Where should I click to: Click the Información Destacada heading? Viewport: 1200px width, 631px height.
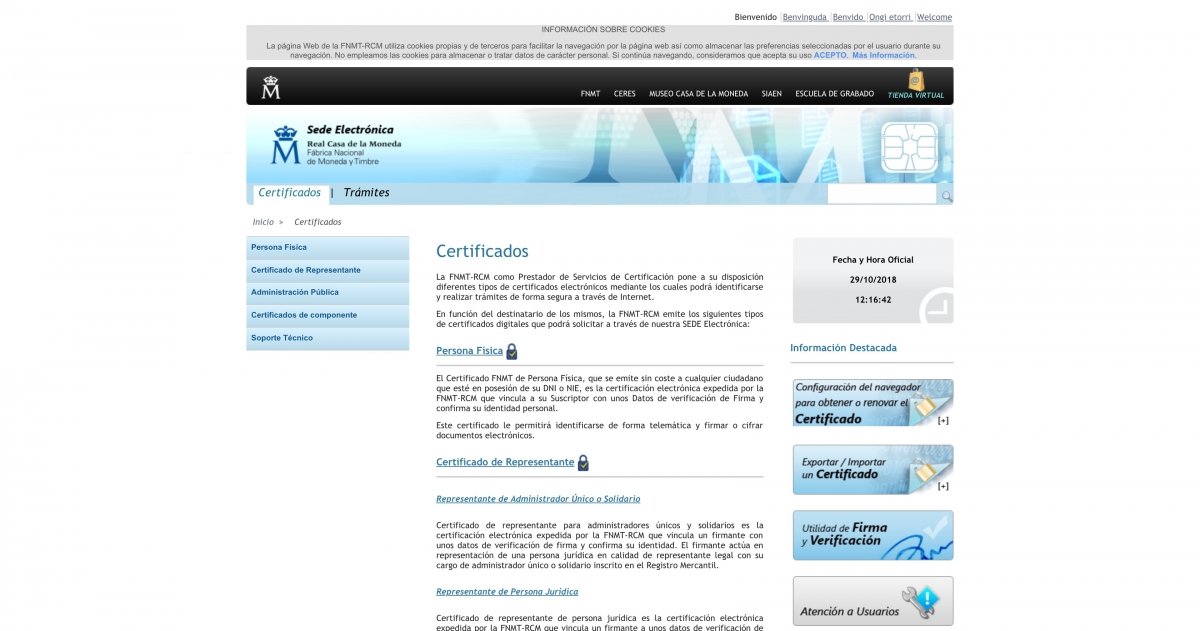coord(843,348)
